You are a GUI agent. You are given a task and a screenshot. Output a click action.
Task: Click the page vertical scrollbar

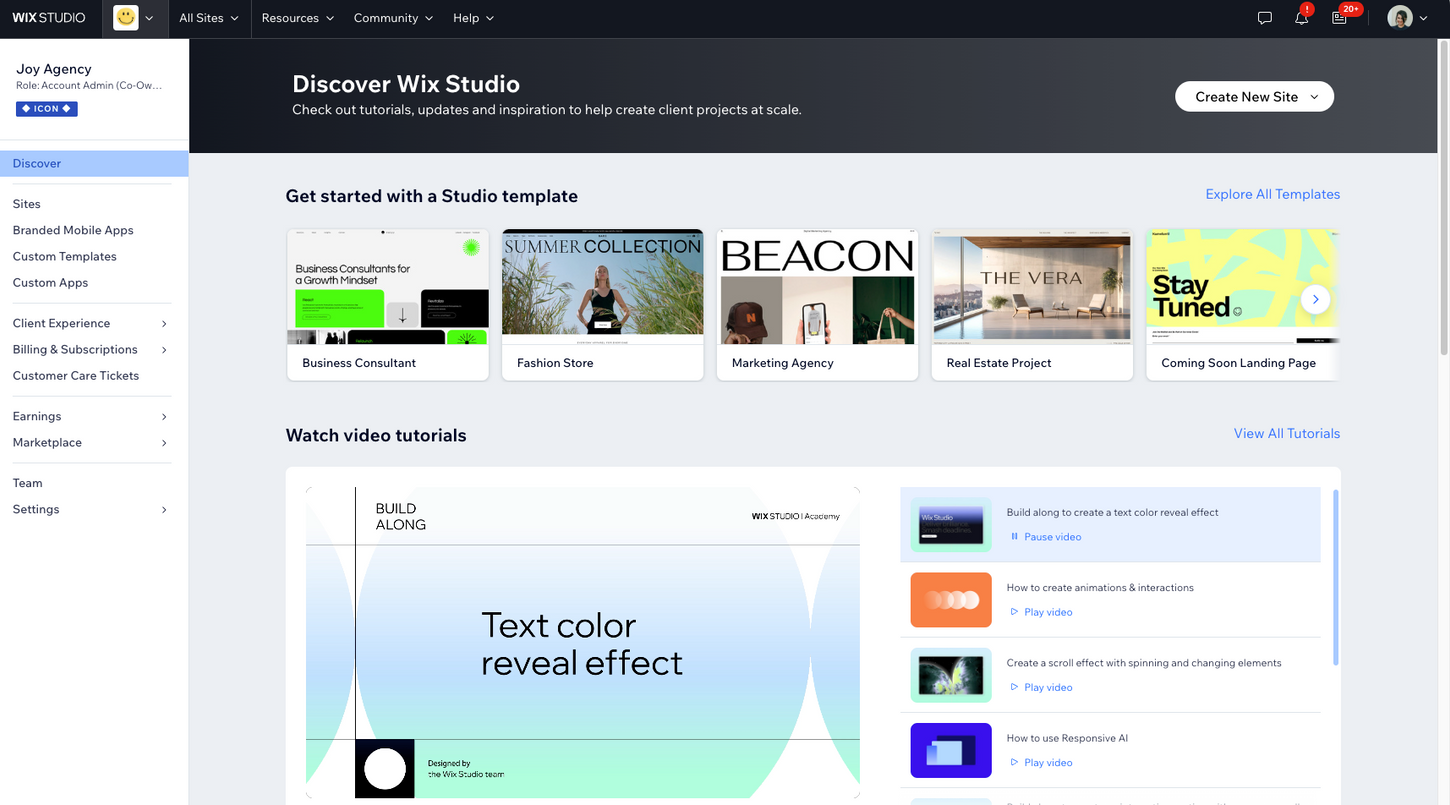1443,198
